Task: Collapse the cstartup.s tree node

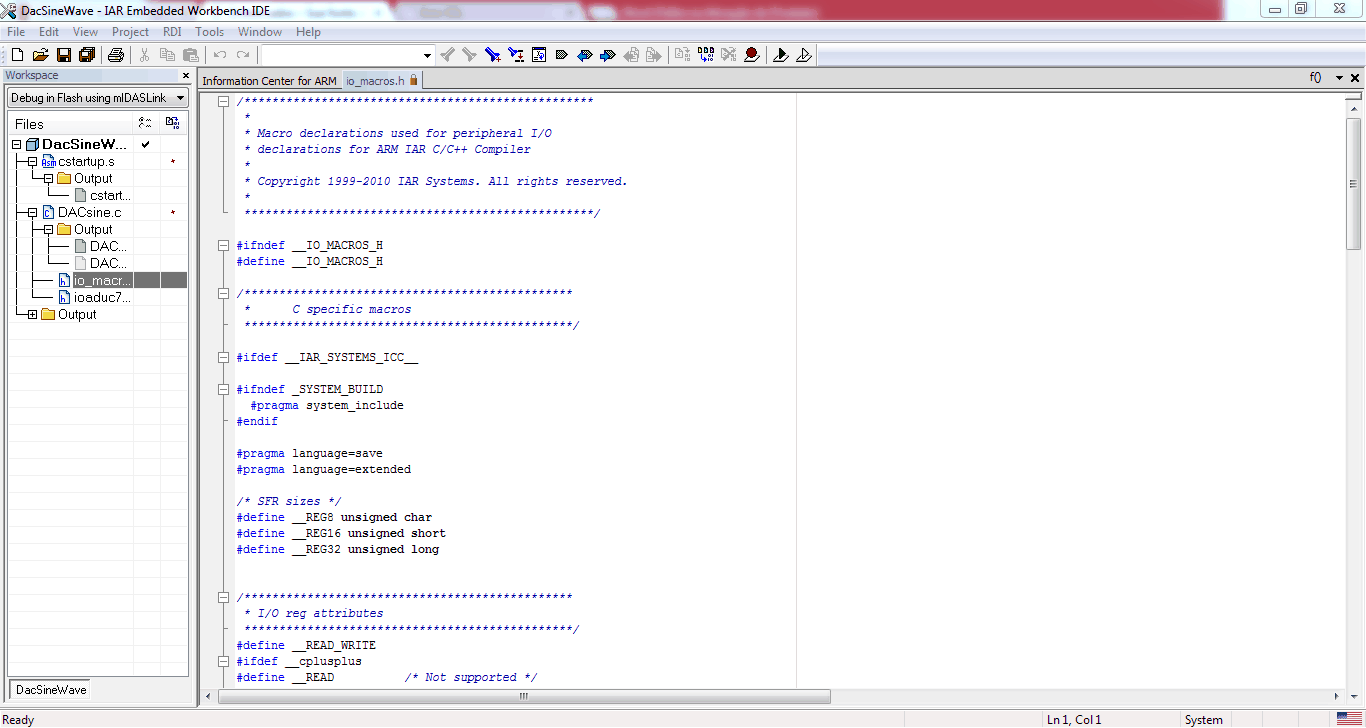Action: pyautogui.click(x=33, y=161)
